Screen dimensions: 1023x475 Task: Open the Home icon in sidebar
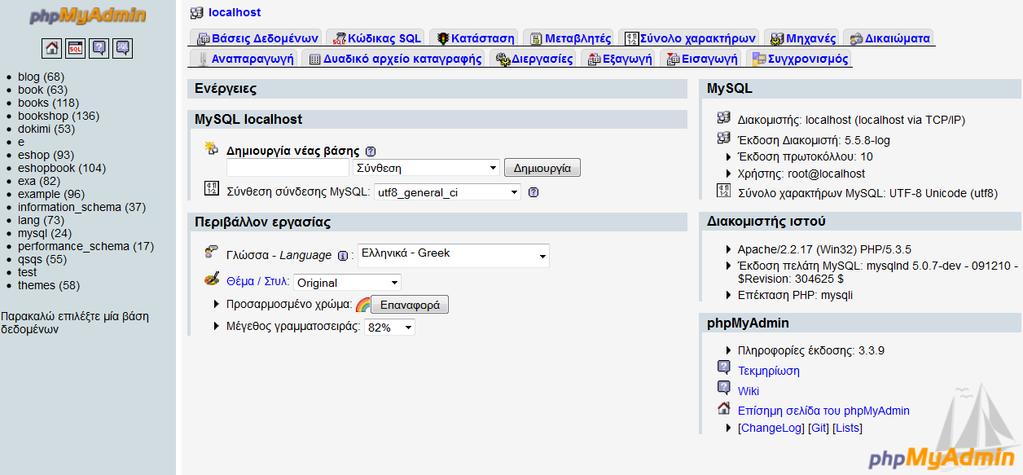pos(52,48)
